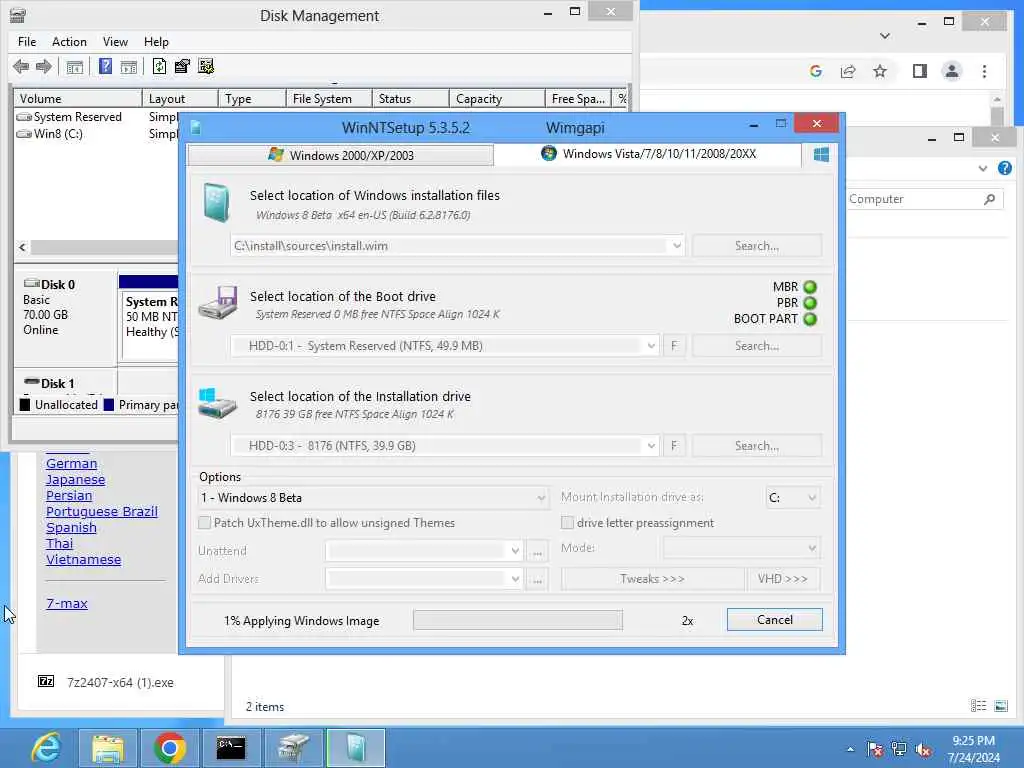The height and width of the screenshot is (768, 1024).
Task: Click the Windows logo icon in WinNTSetup tab bar
Action: coord(821,154)
